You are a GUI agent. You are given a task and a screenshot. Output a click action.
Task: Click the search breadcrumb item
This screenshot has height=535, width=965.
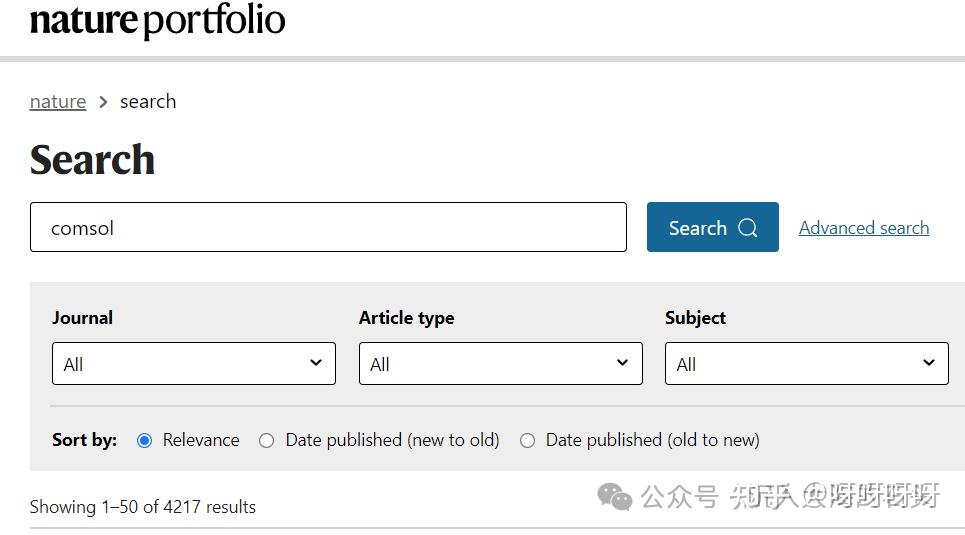148,102
